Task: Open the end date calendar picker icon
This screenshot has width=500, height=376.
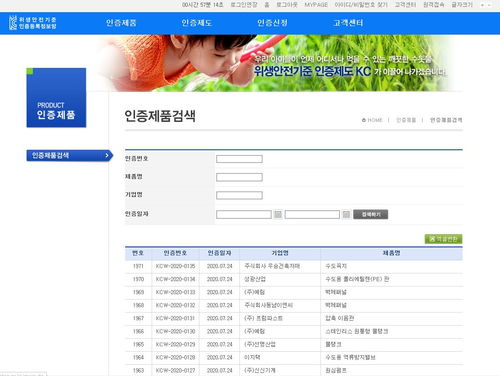Action: click(346, 214)
